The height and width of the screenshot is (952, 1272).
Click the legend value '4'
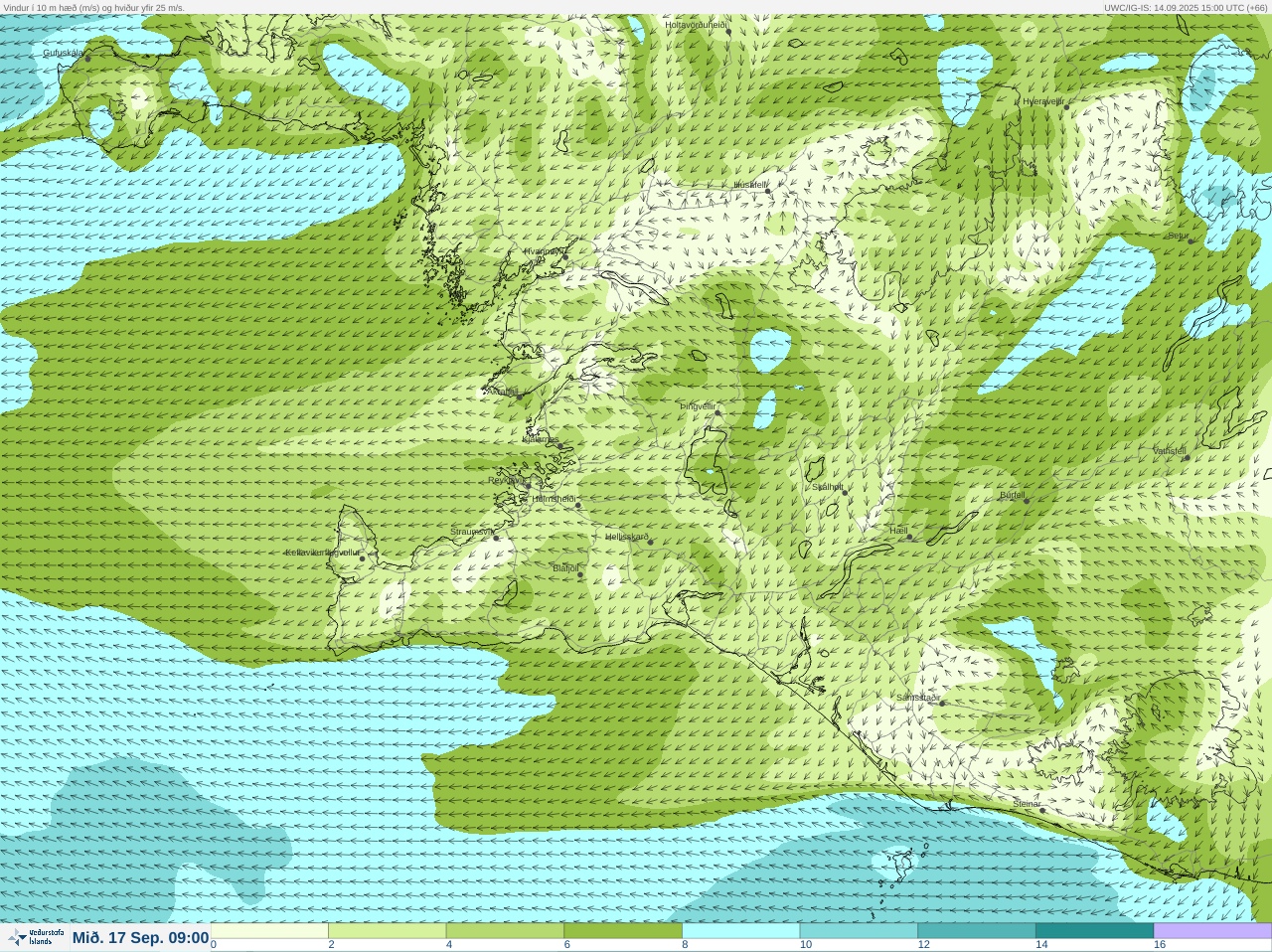click(x=449, y=945)
